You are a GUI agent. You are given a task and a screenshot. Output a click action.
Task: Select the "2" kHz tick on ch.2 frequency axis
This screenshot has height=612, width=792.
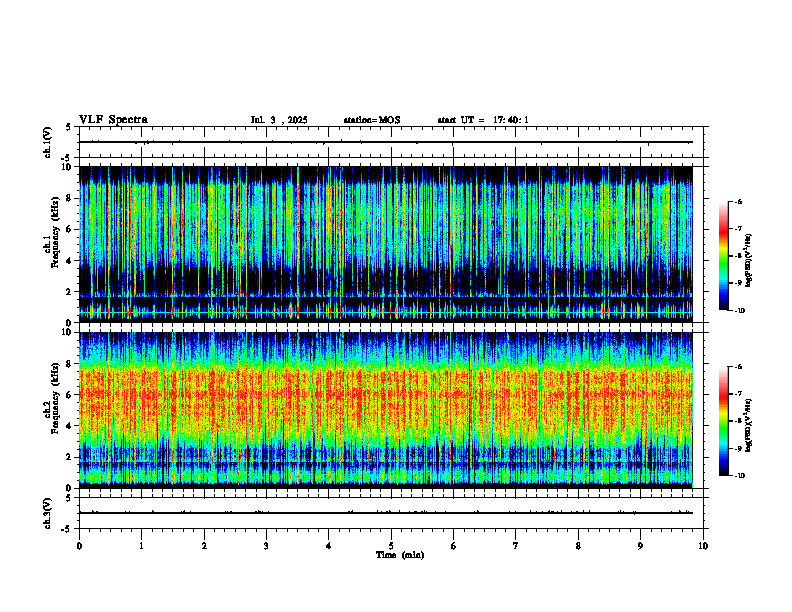tap(70, 457)
